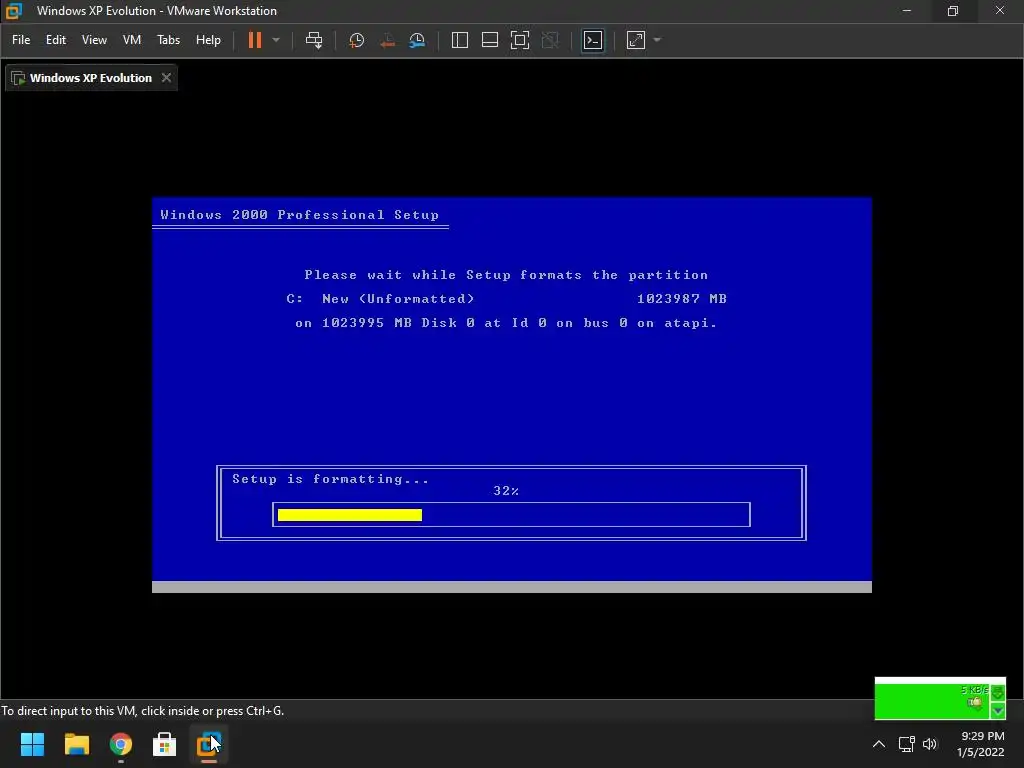Click the greyed-out Unity mode icon
This screenshot has height=768, width=1024.
click(551, 40)
